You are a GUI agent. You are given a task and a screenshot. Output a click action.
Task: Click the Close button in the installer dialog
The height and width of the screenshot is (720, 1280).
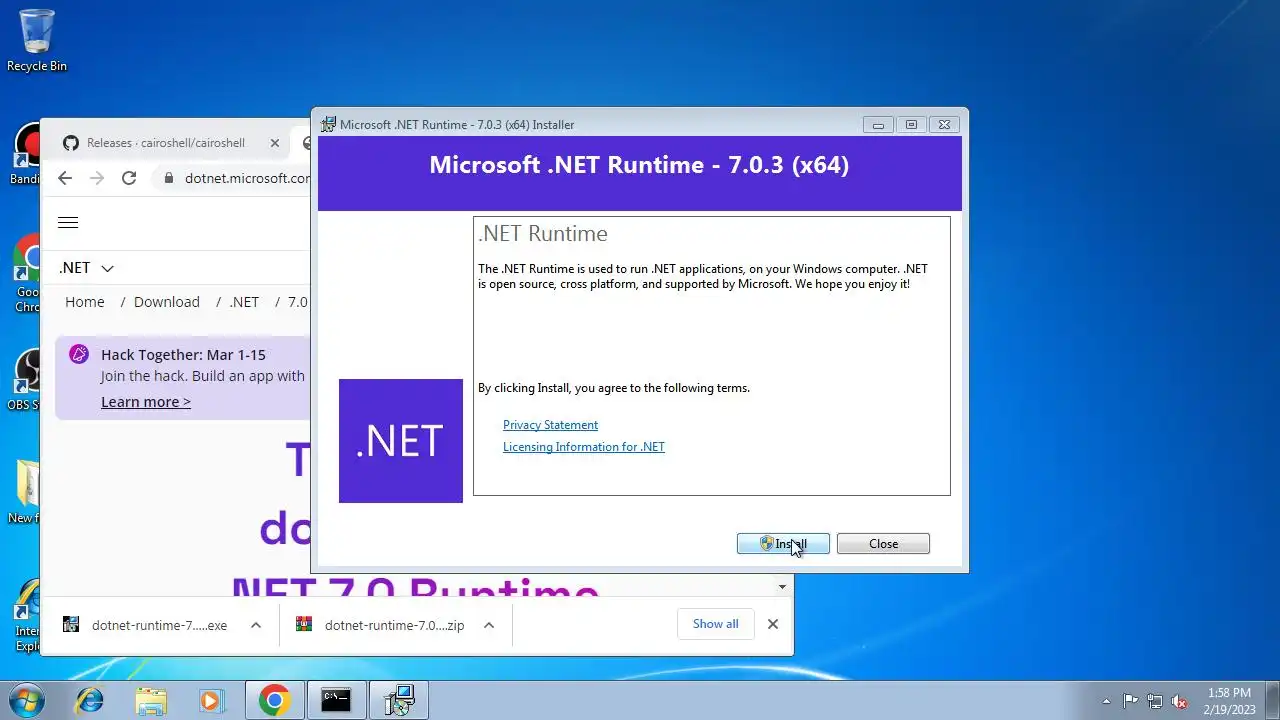click(x=883, y=543)
